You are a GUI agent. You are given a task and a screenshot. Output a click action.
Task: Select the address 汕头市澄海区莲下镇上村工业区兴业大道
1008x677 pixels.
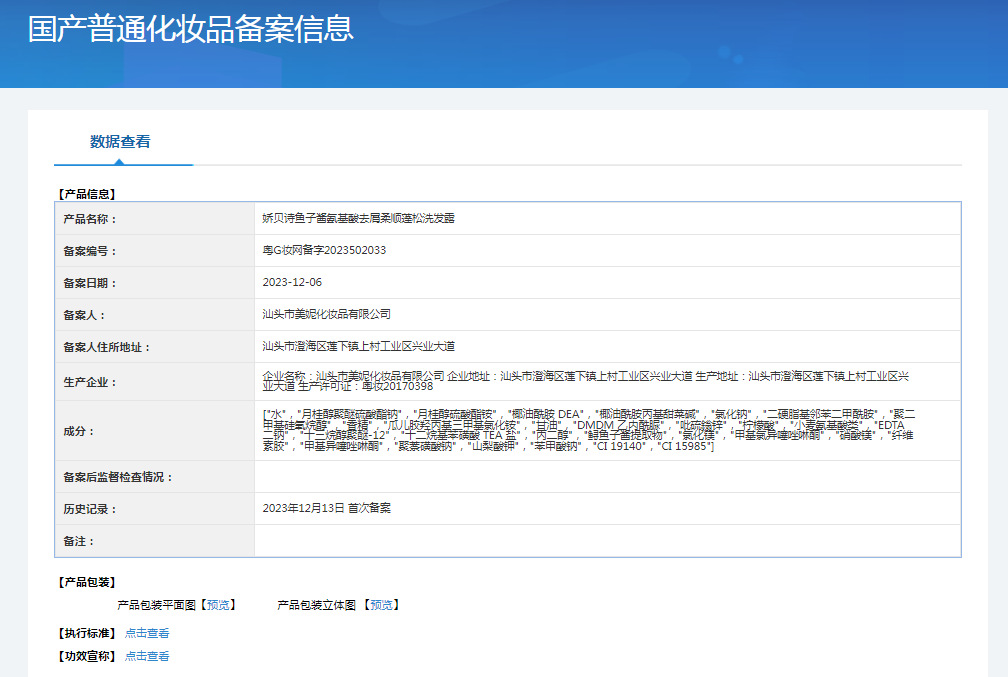(359, 347)
